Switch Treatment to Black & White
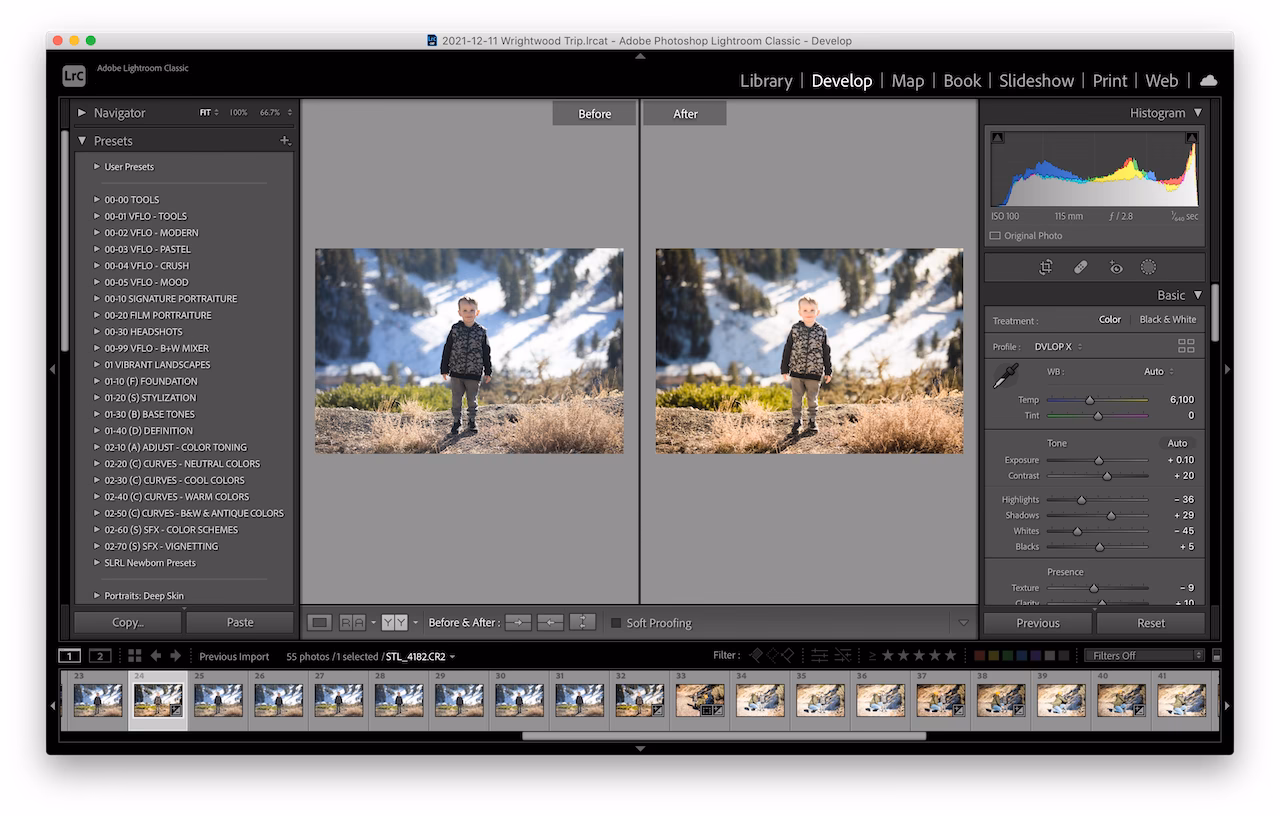 coord(1168,319)
